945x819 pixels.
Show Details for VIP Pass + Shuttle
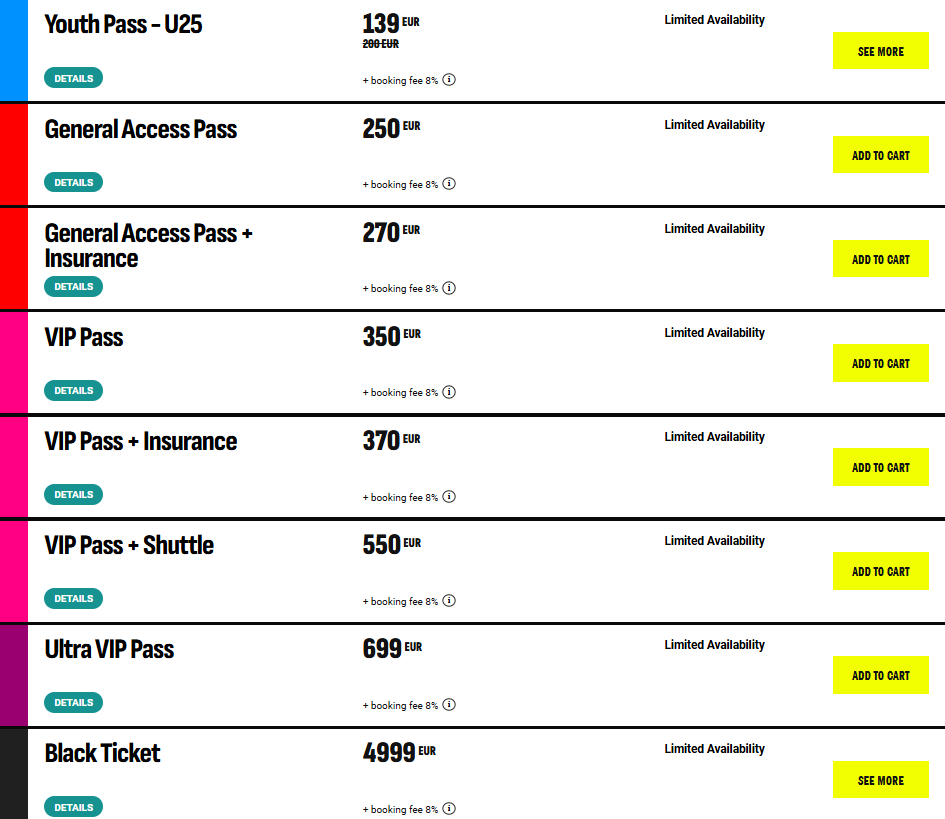74,598
